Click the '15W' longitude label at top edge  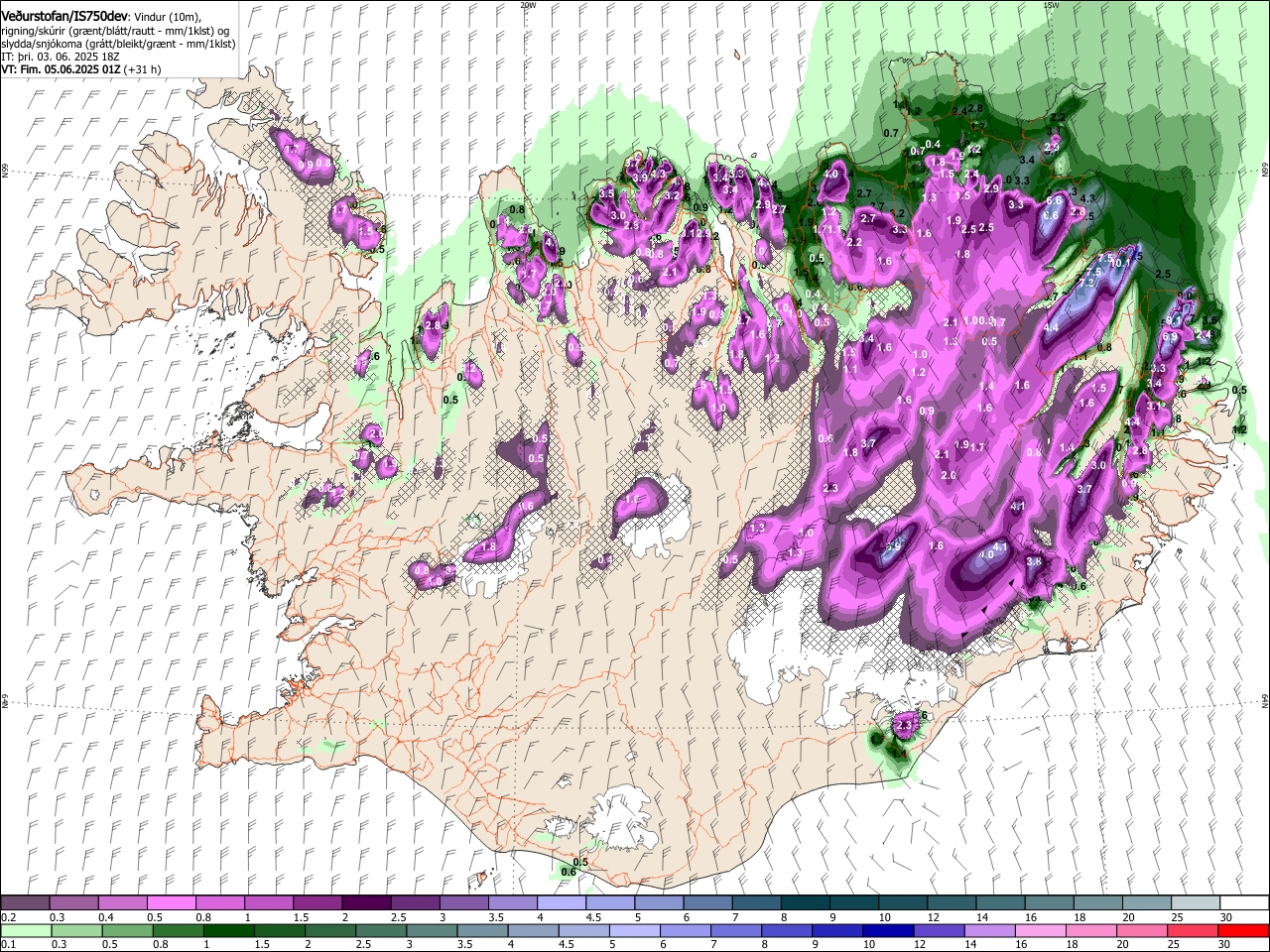coord(1051,4)
